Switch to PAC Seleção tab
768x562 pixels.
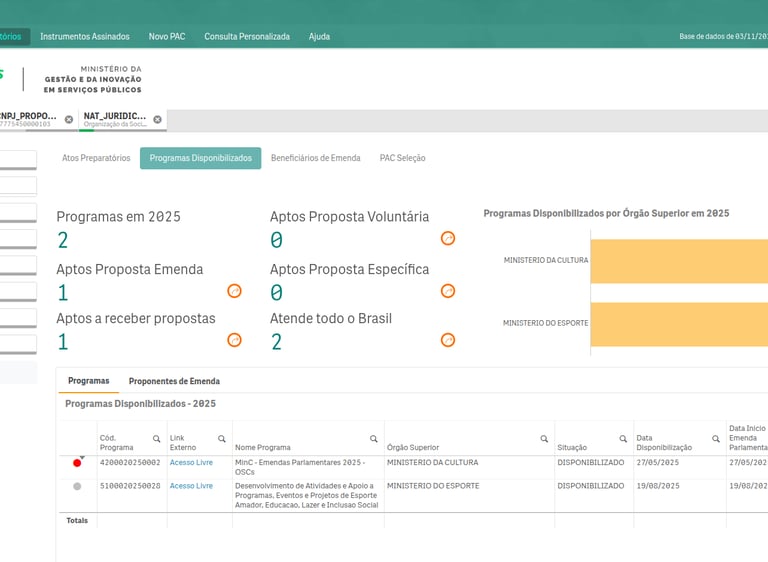tap(403, 158)
